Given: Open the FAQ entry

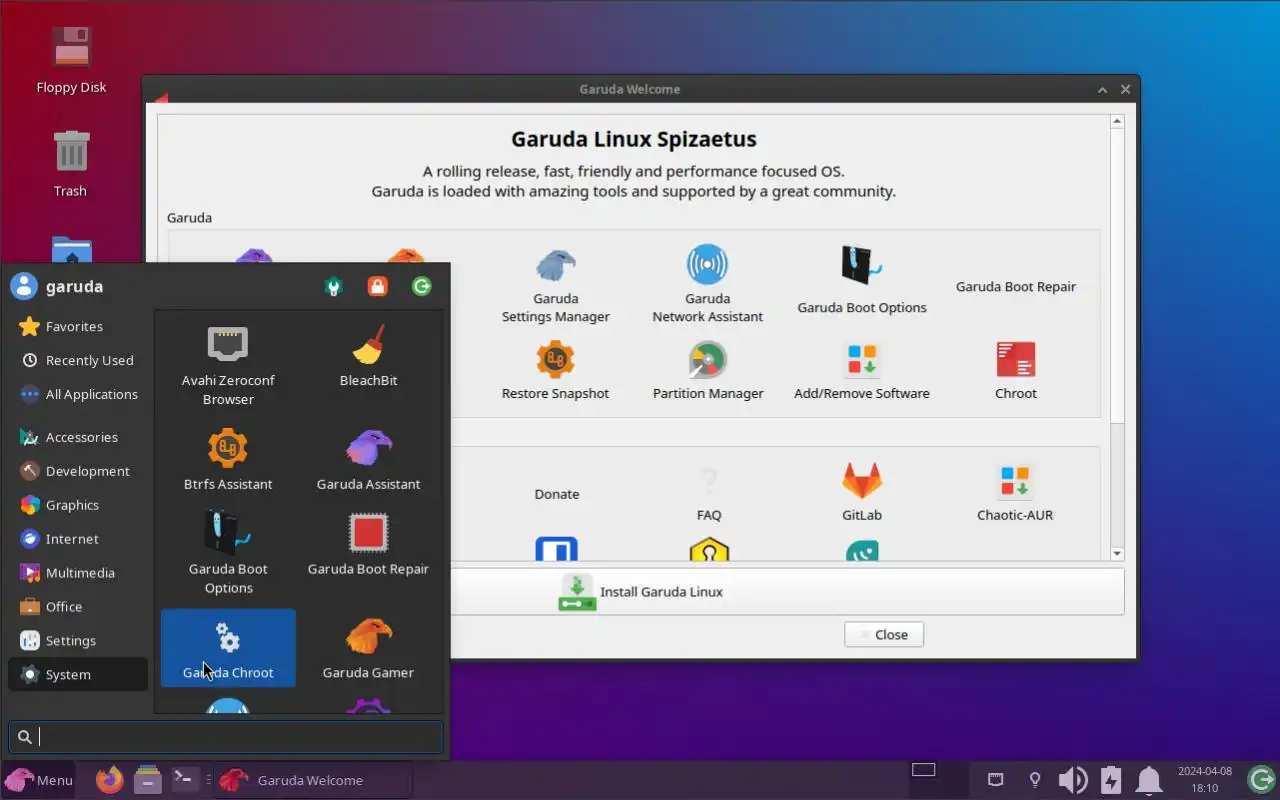Looking at the screenshot, I should 709,492.
